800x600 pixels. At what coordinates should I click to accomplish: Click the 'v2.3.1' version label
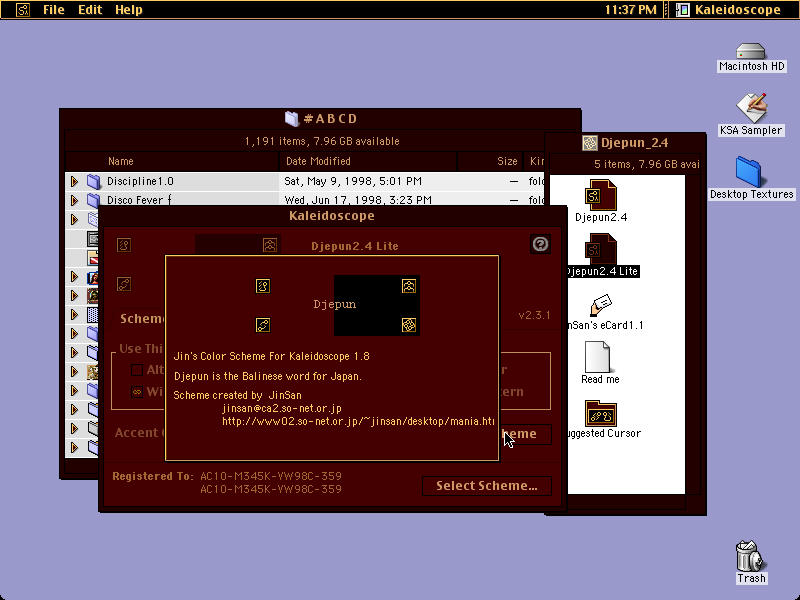(534, 315)
